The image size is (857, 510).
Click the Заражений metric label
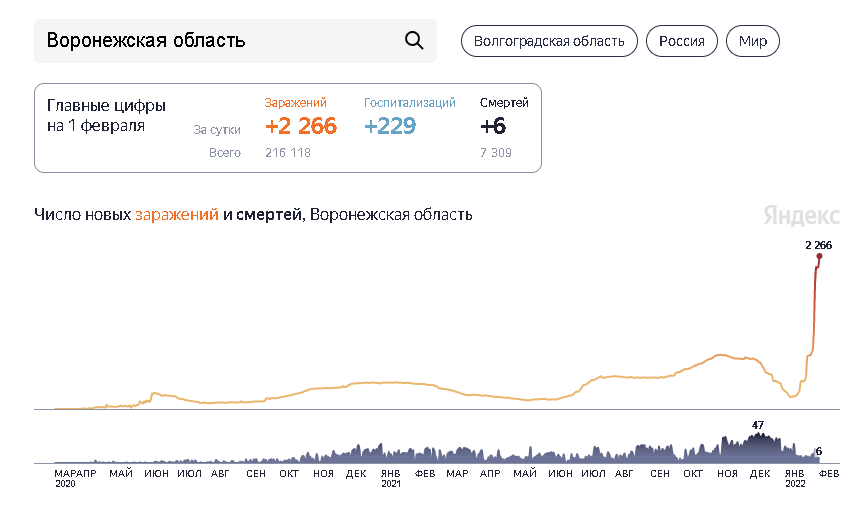click(x=295, y=103)
